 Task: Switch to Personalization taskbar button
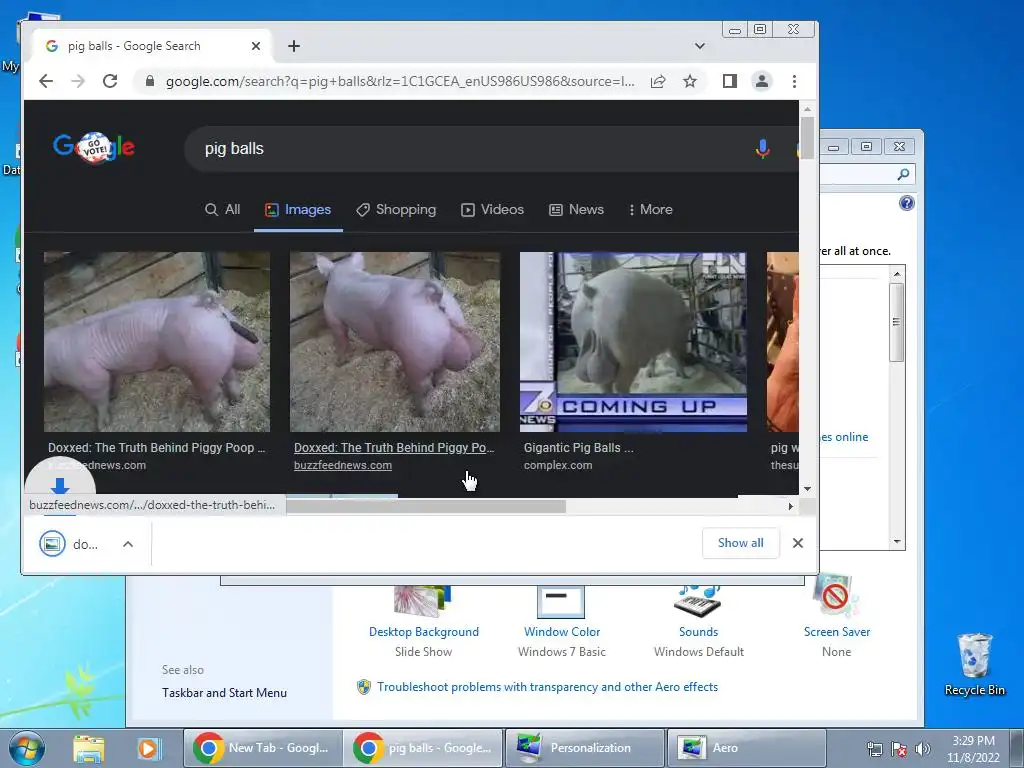click(584, 748)
